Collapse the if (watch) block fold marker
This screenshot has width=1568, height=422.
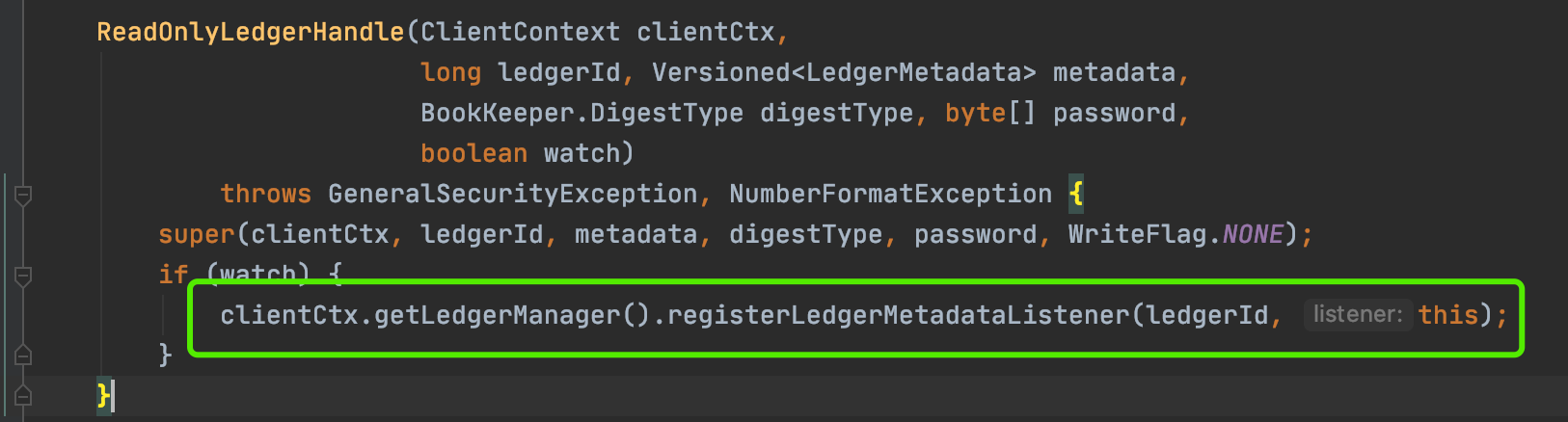click(24, 277)
